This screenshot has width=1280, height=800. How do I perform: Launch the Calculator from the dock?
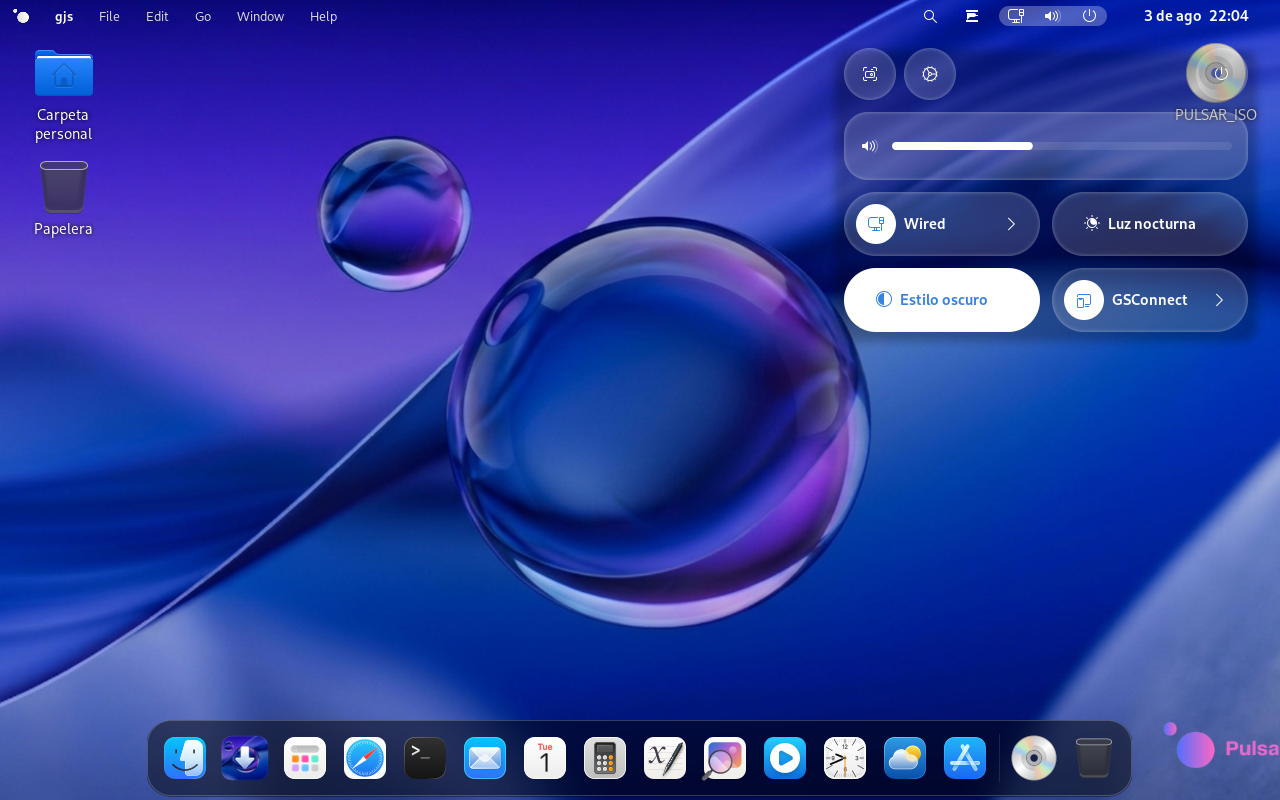[605, 758]
